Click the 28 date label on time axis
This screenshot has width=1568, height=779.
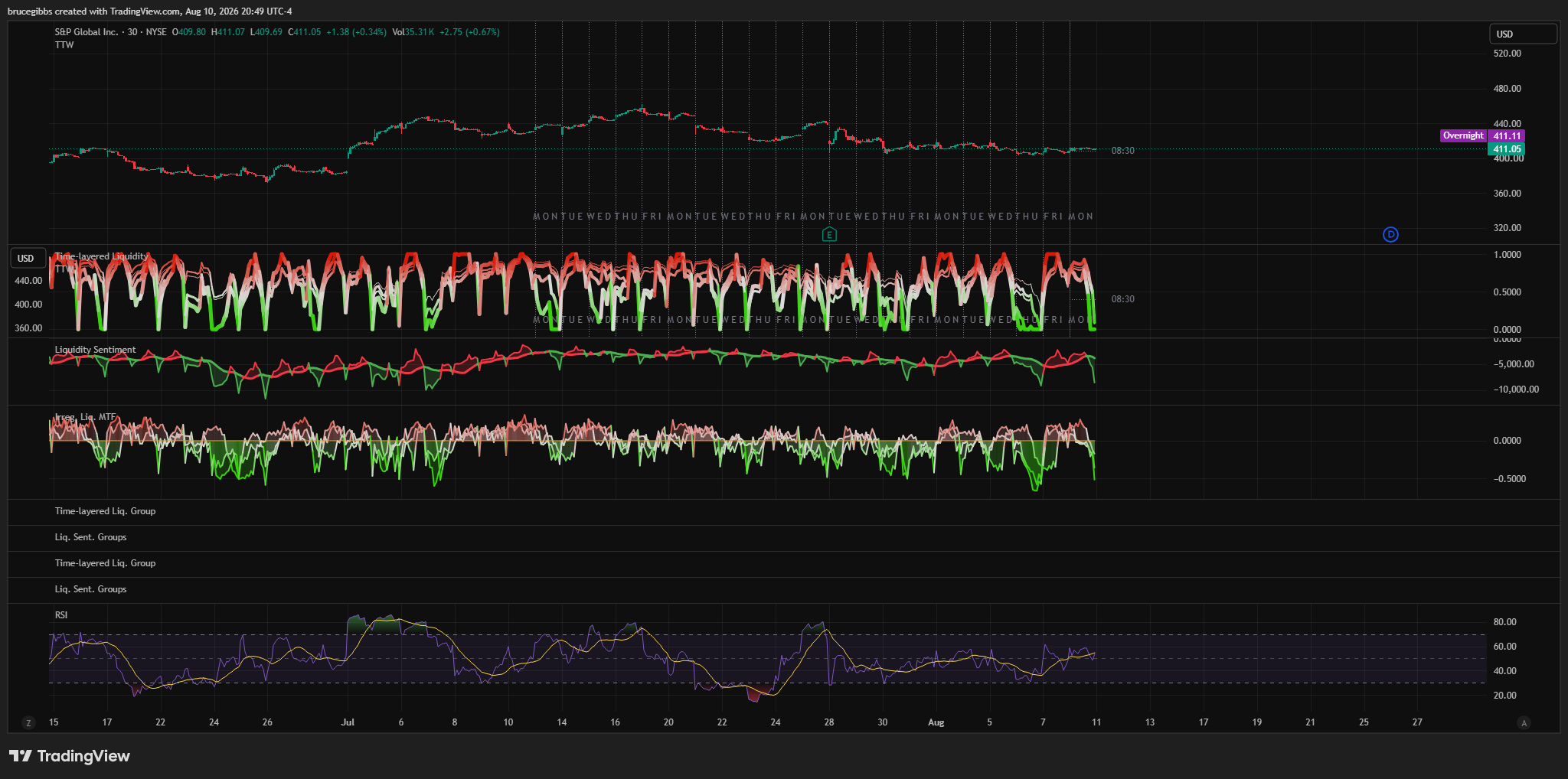point(829,722)
